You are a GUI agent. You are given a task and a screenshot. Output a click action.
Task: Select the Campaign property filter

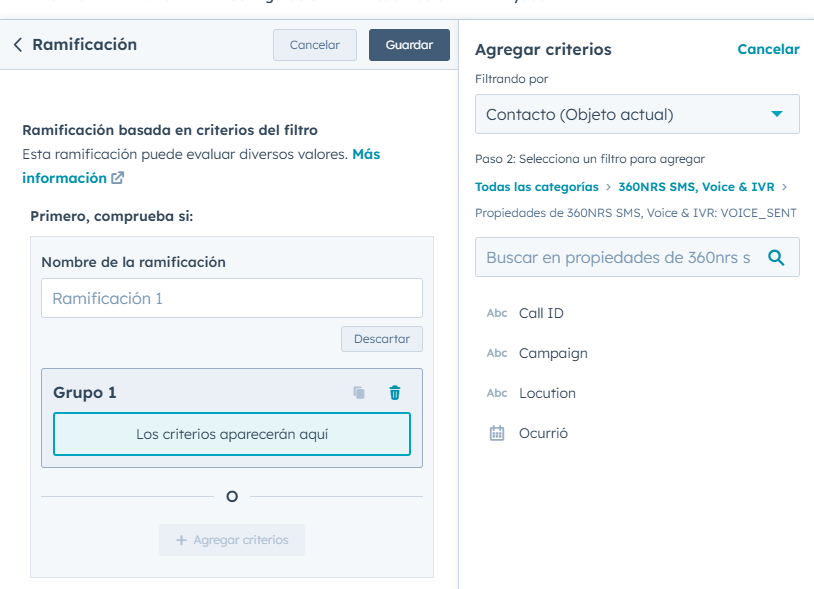click(553, 353)
